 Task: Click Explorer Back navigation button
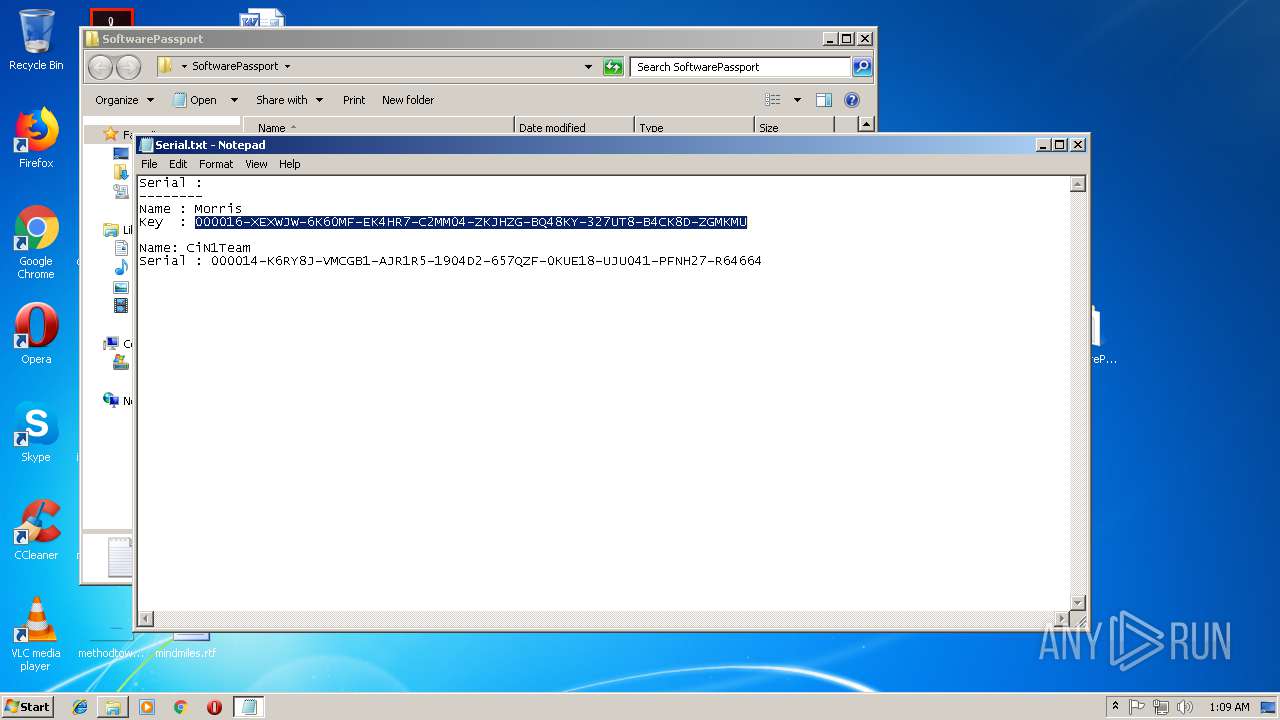[100, 67]
